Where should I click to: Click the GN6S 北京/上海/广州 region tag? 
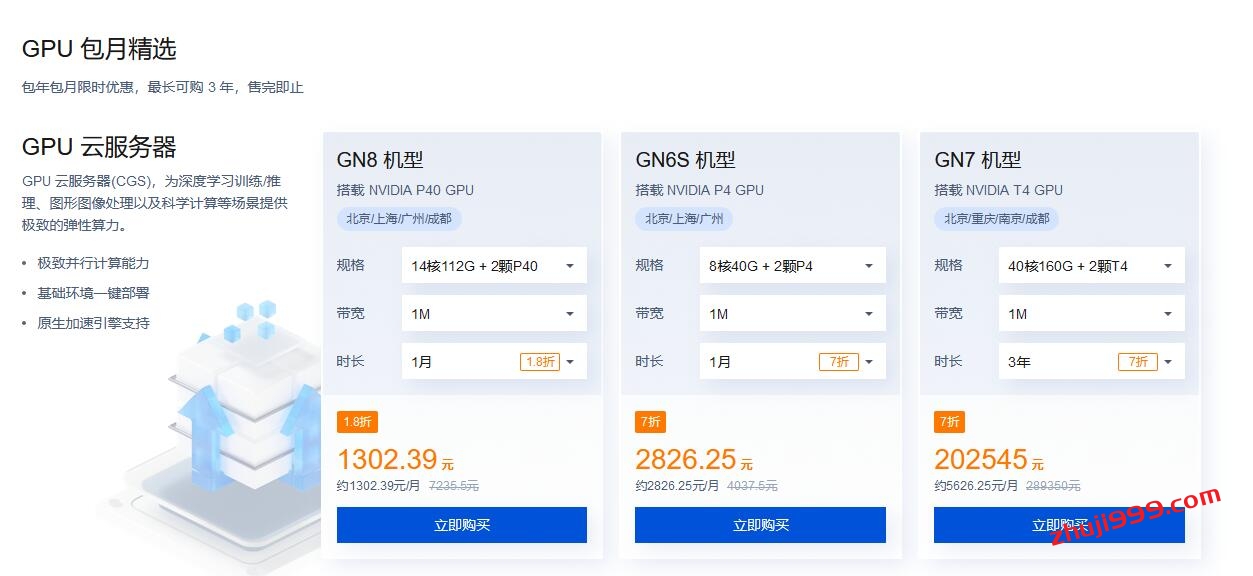point(684,219)
